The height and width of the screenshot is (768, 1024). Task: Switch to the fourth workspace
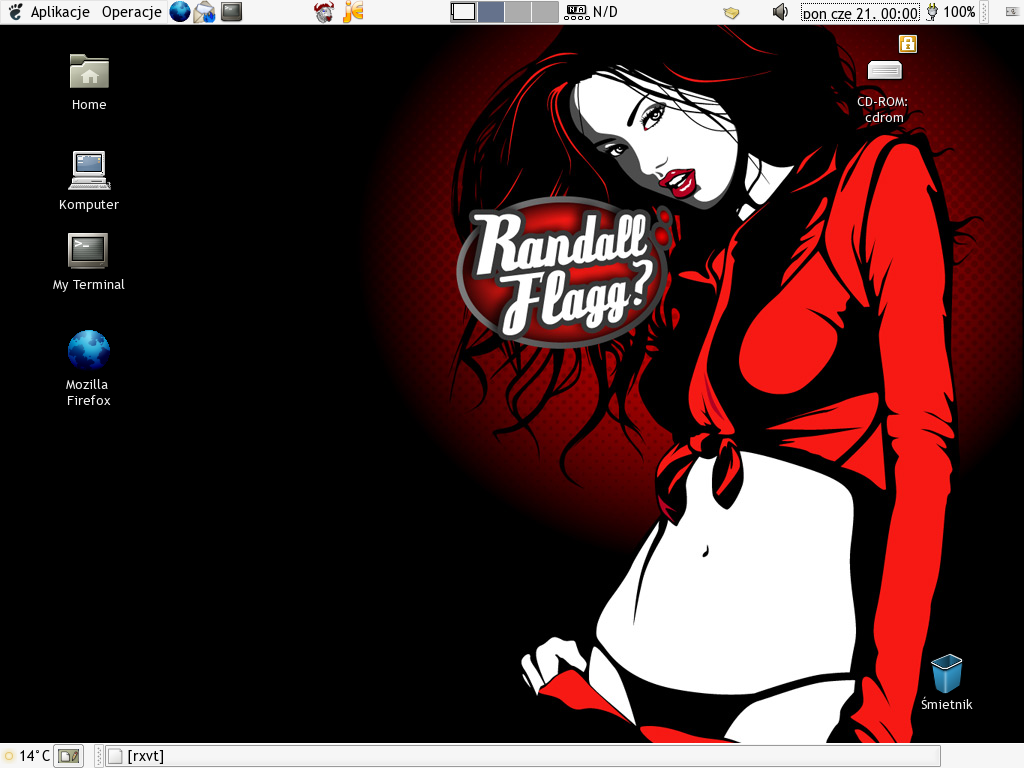[545, 12]
